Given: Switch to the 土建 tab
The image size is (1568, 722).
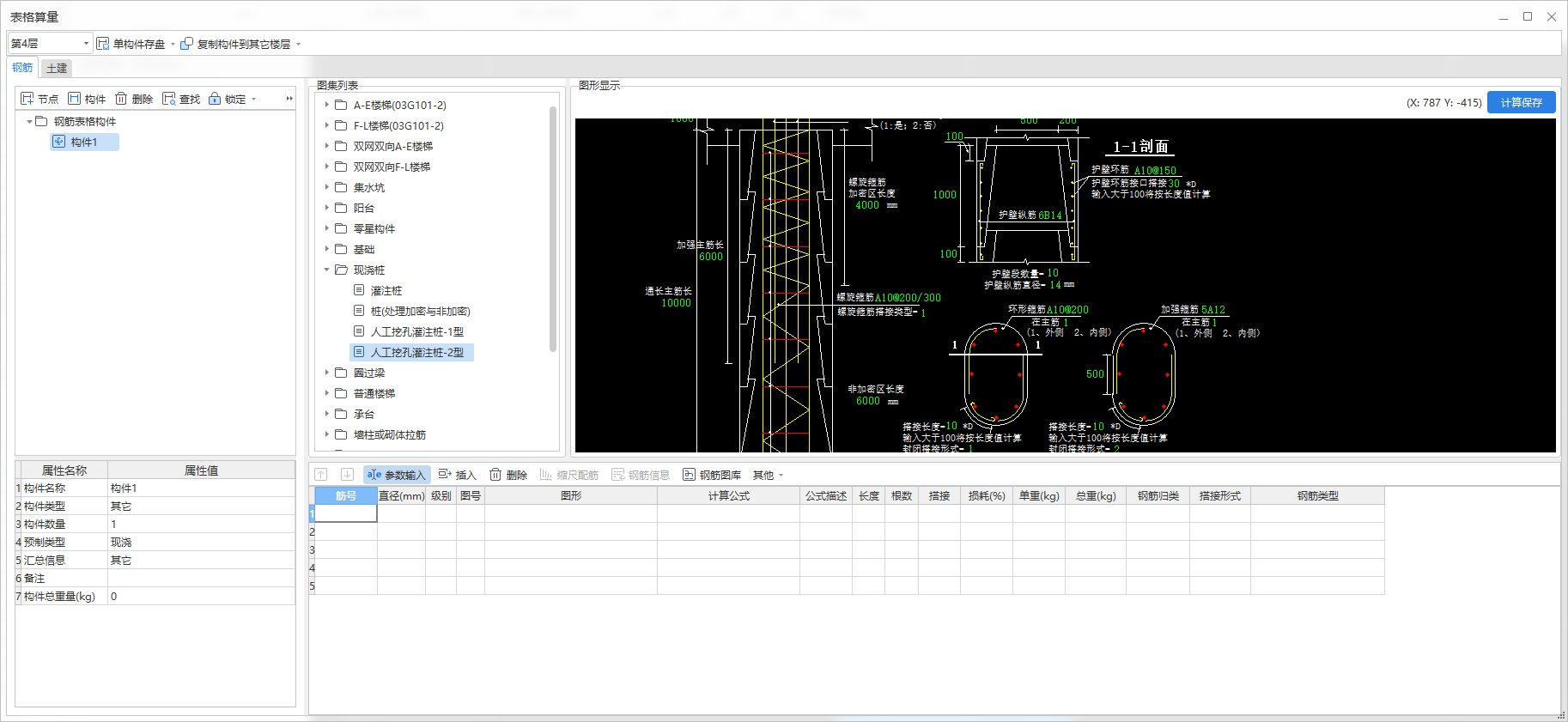Looking at the screenshot, I should 56,68.
